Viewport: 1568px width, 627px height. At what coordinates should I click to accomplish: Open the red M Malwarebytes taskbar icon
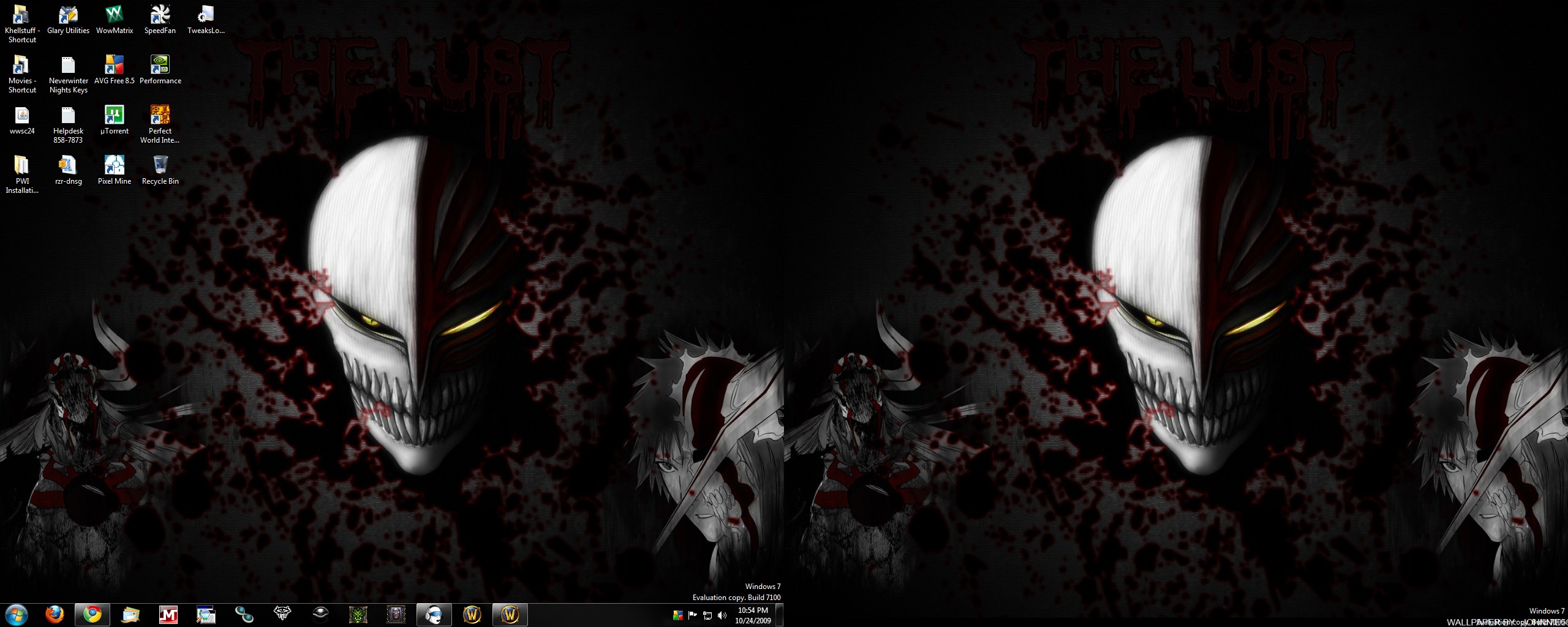pyautogui.click(x=168, y=615)
